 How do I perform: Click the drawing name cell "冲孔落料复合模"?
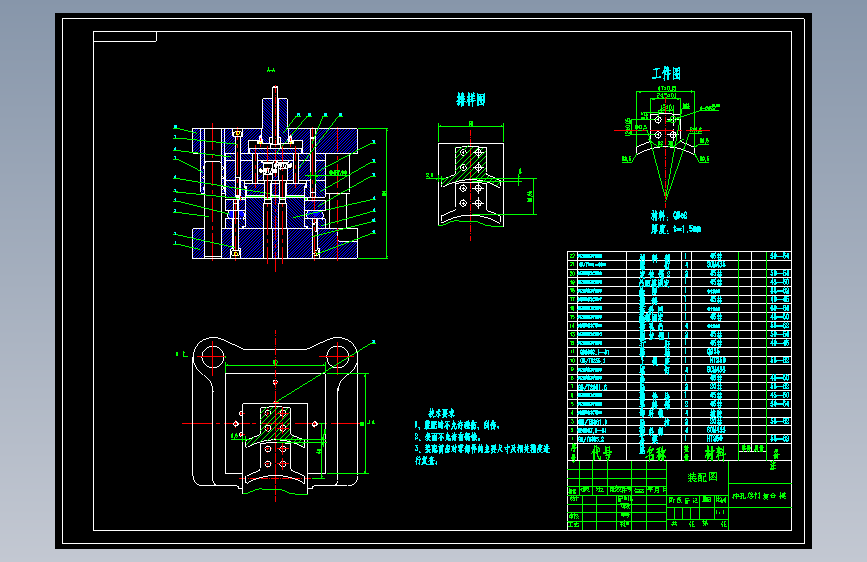coord(759,496)
